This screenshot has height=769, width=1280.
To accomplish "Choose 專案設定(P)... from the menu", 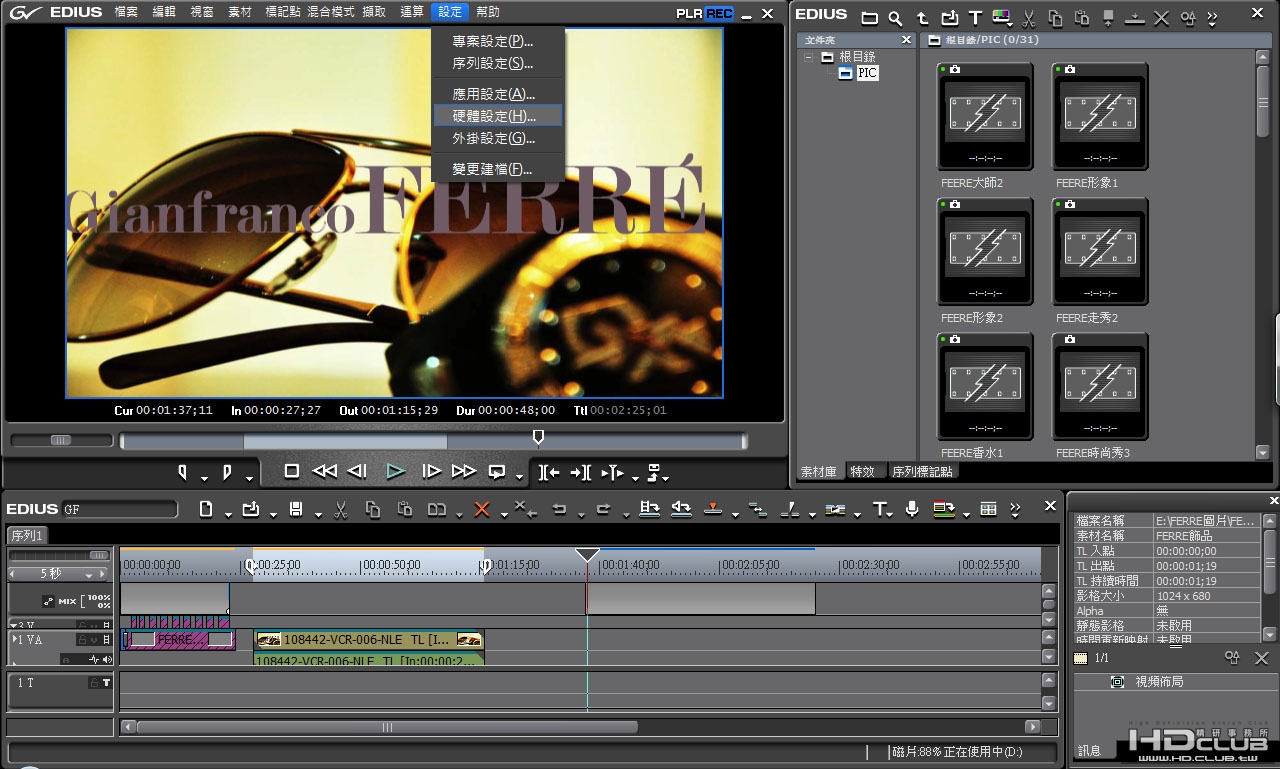I will pyautogui.click(x=498, y=41).
